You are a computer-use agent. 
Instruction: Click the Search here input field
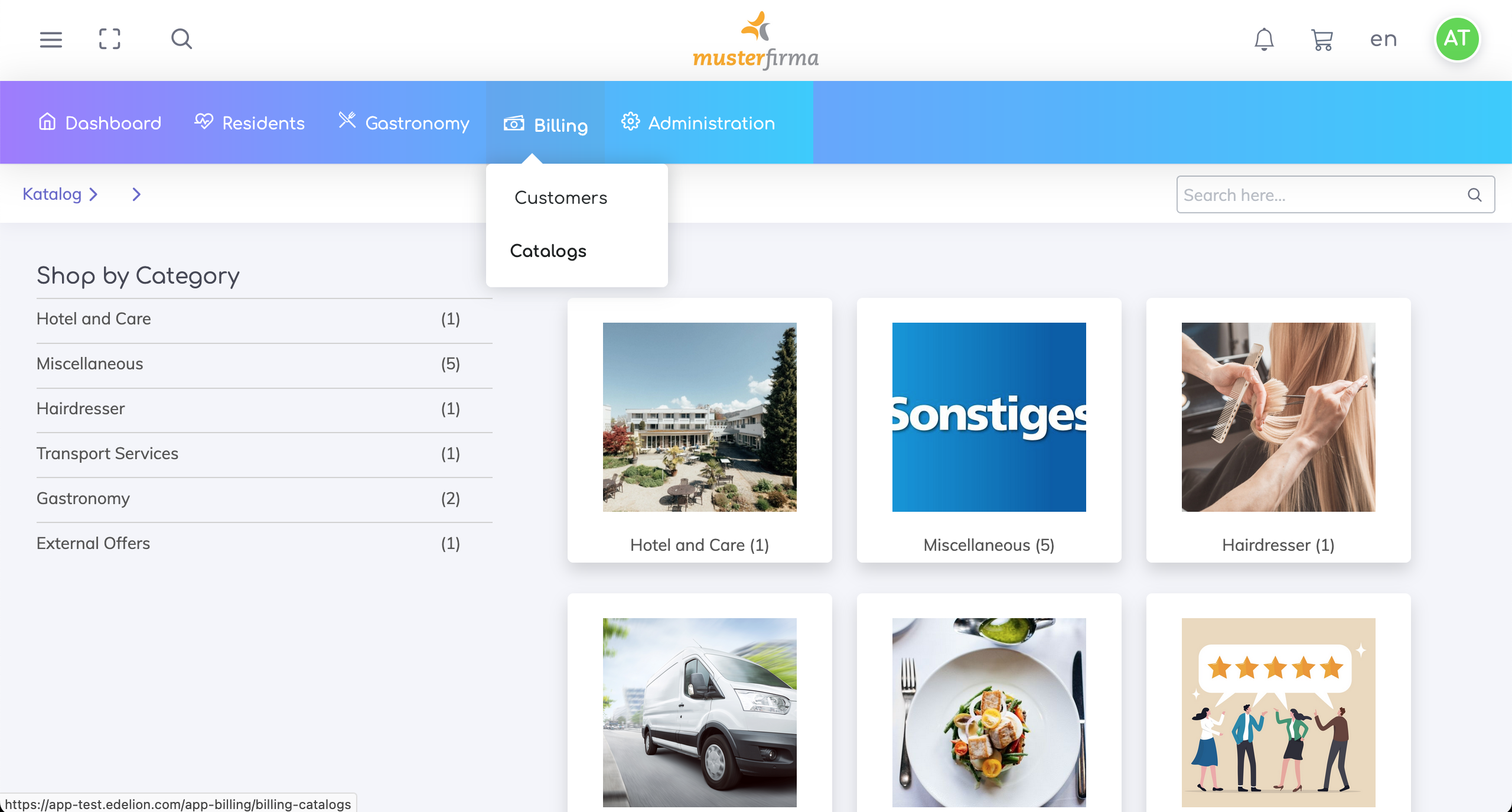pyautogui.click(x=1317, y=195)
